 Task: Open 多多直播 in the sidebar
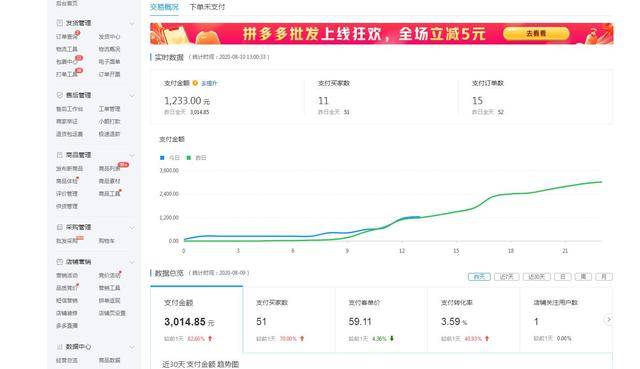[67, 326]
